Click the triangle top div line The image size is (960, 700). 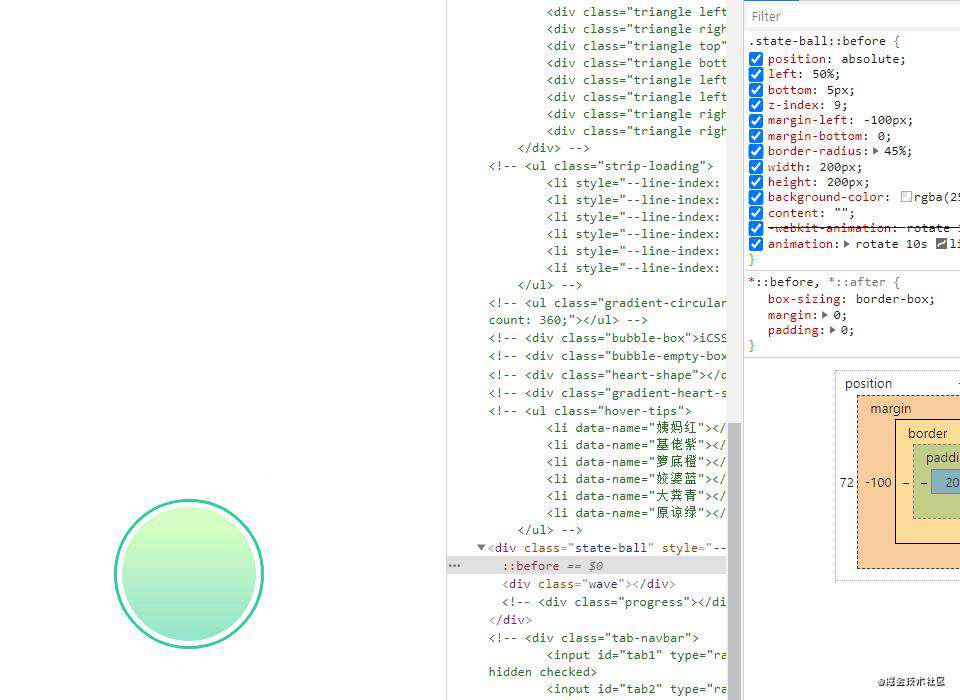[636, 46]
